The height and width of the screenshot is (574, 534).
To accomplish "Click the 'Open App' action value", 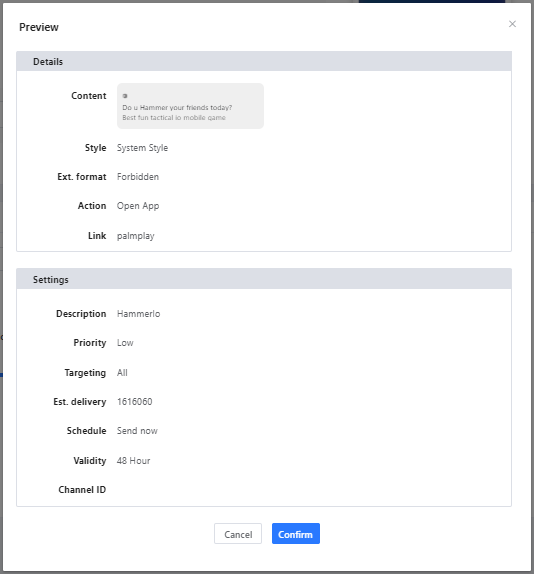I will click(x=138, y=206).
